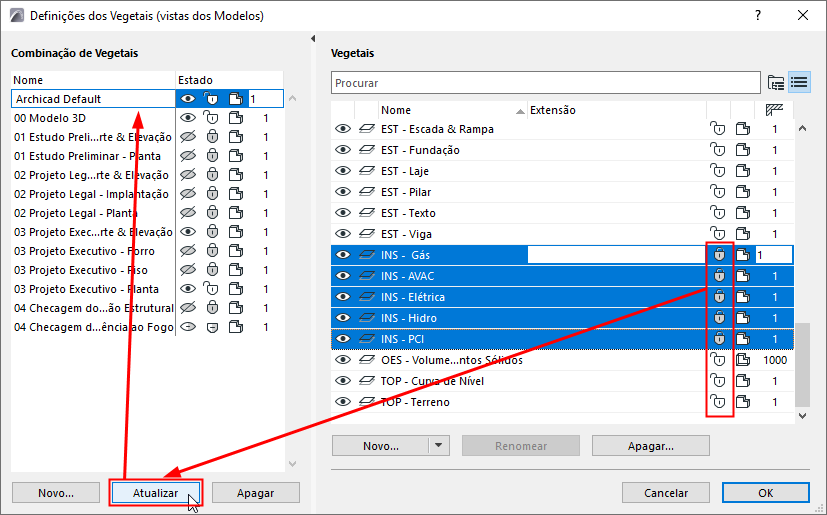This screenshot has width=827, height=515.
Task: Click number field of Archicad Default combination
Action: click(x=265, y=99)
